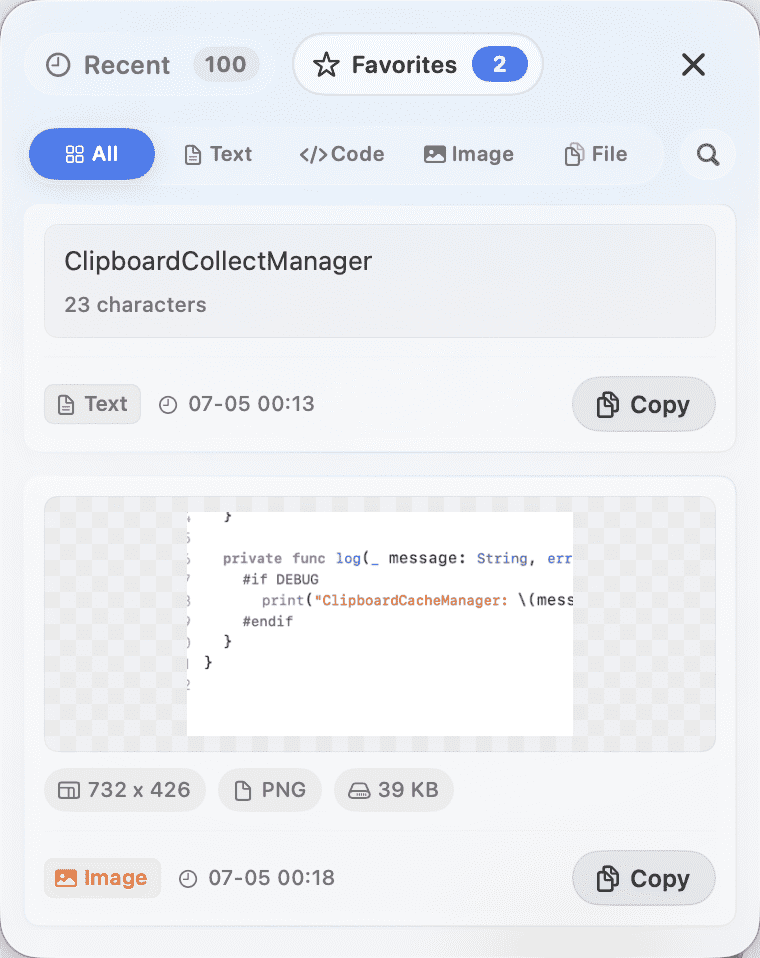Filter clipboard items by File
Image resolution: width=760 pixels, height=958 pixels.
point(596,154)
